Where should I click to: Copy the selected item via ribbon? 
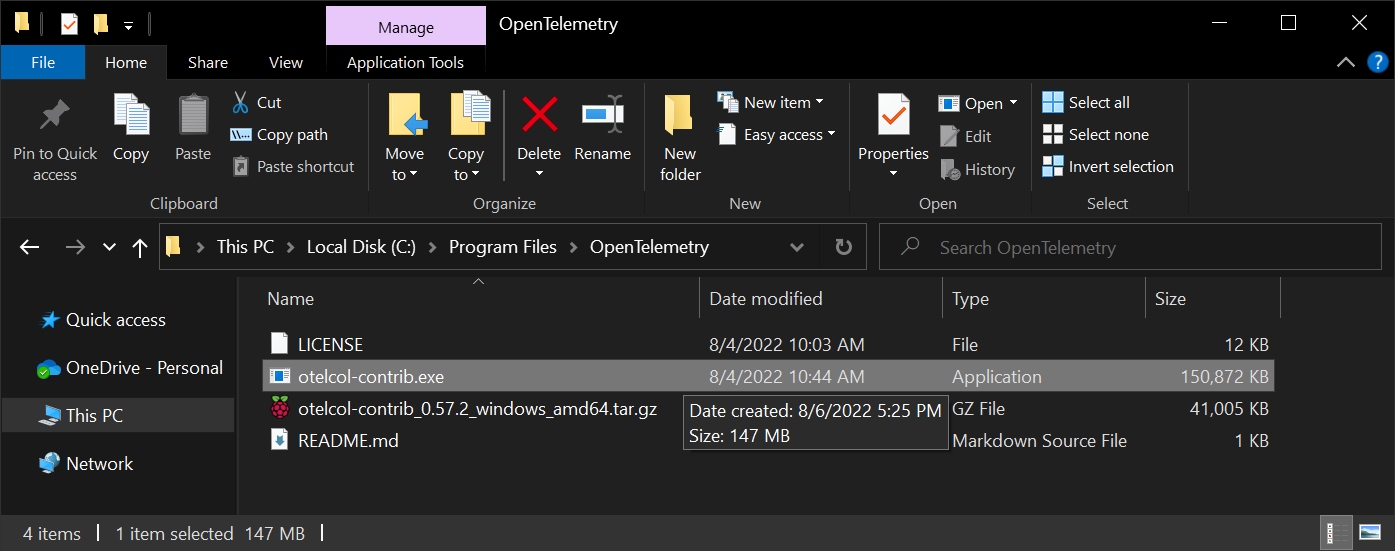point(130,128)
